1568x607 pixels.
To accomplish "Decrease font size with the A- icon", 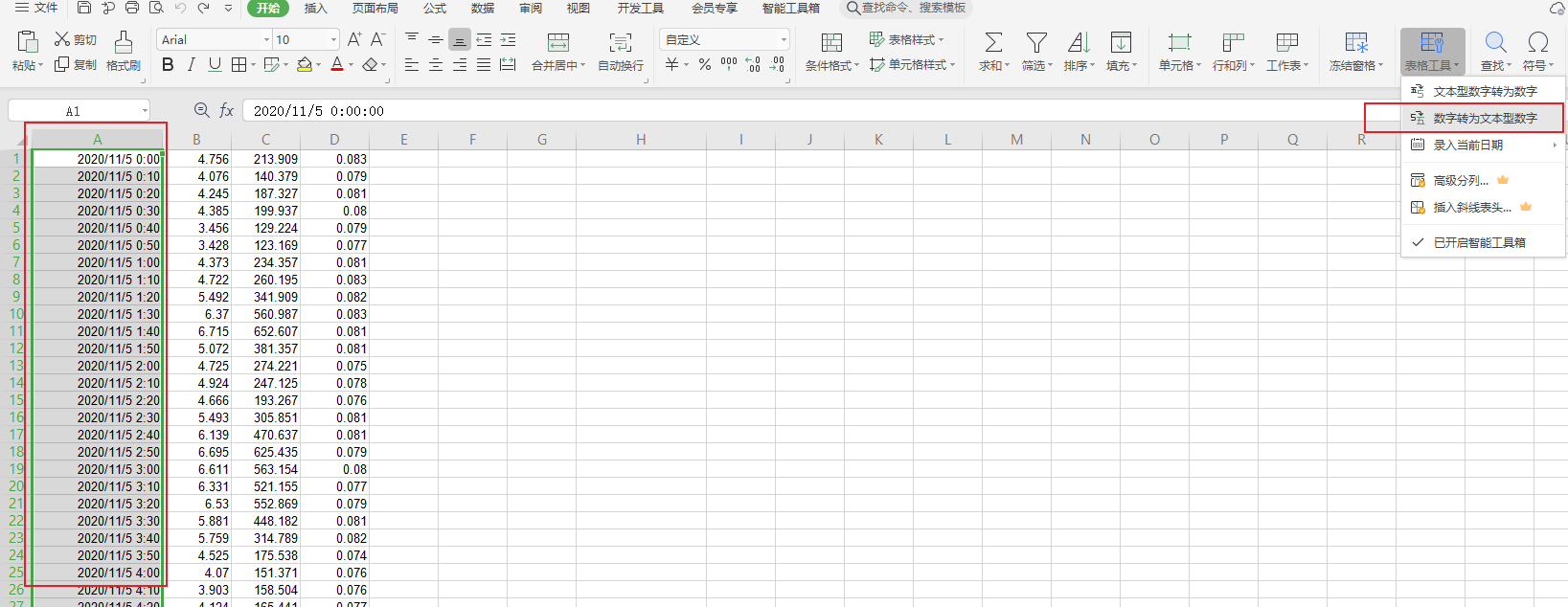I will tap(377, 39).
